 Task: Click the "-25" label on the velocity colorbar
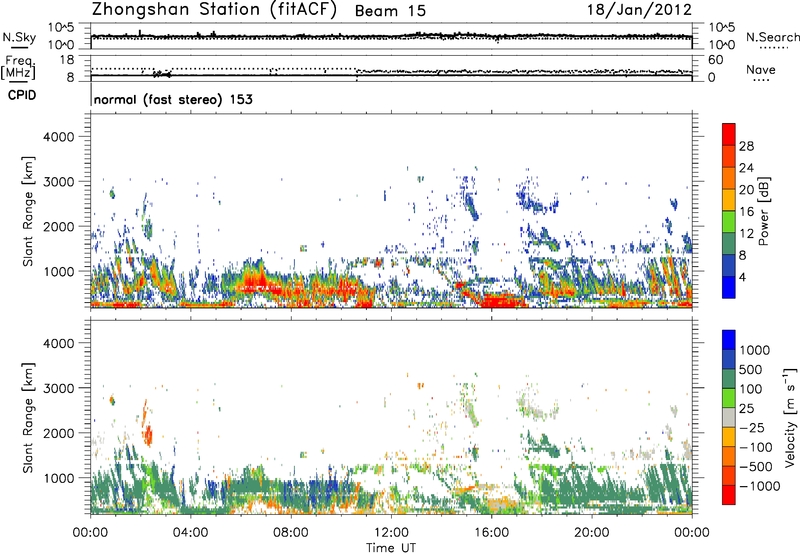(x=752, y=428)
